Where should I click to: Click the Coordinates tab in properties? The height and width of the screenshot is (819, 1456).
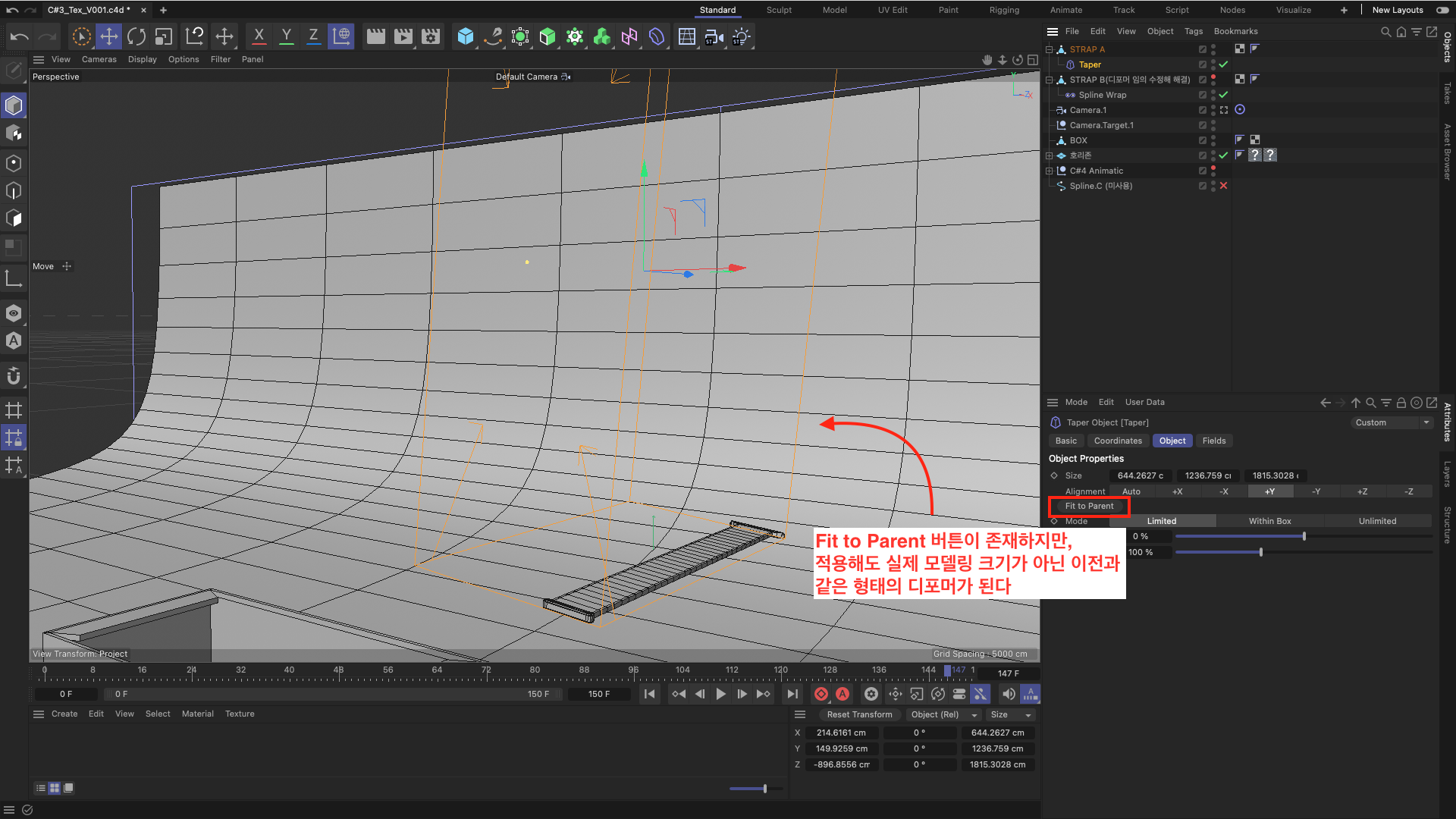pos(1117,440)
